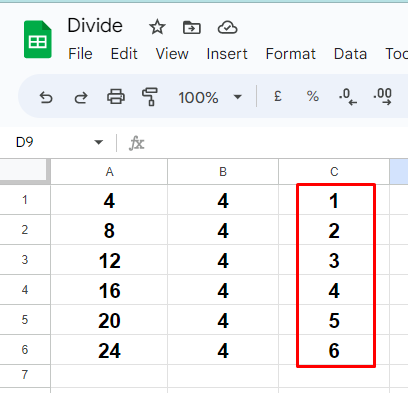Open the Insert menu

point(227,54)
